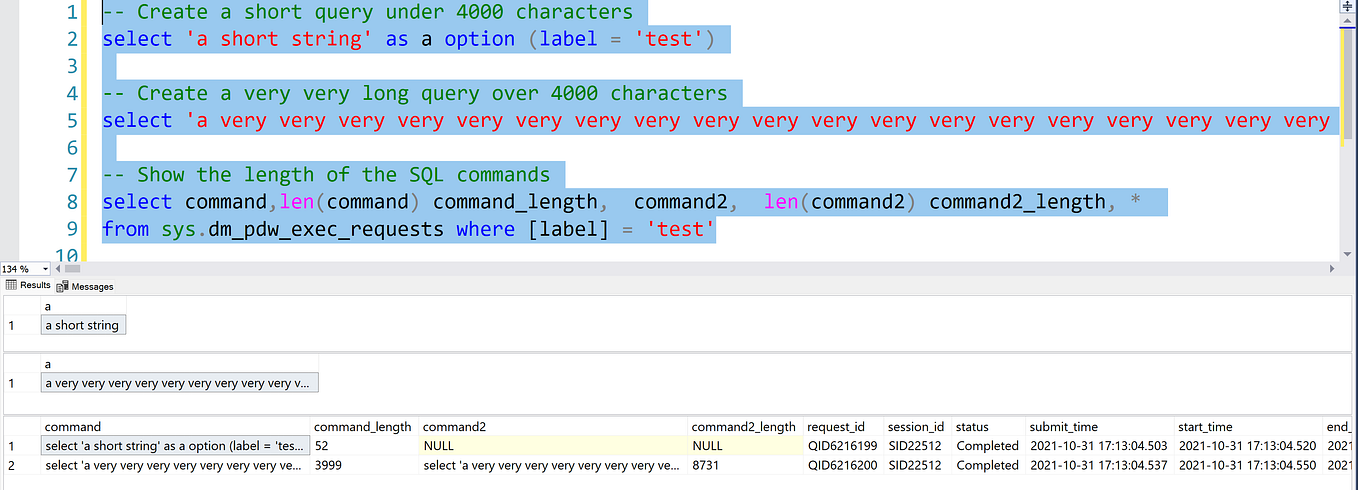This screenshot has width=1358, height=490.
Task: Click the start_time column header
Action: (1247, 427)
